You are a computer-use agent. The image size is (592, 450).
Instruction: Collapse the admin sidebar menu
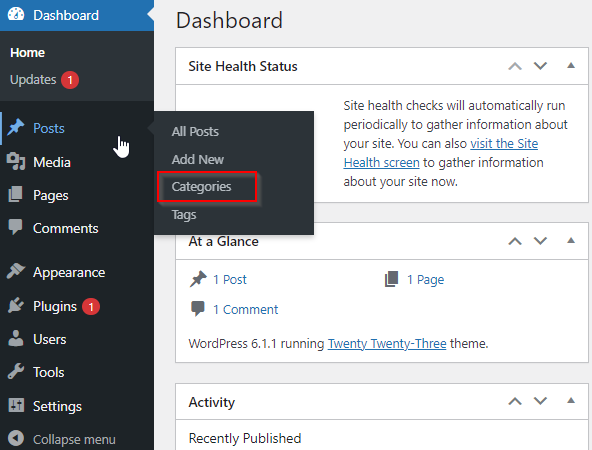(x=62, y=439)
